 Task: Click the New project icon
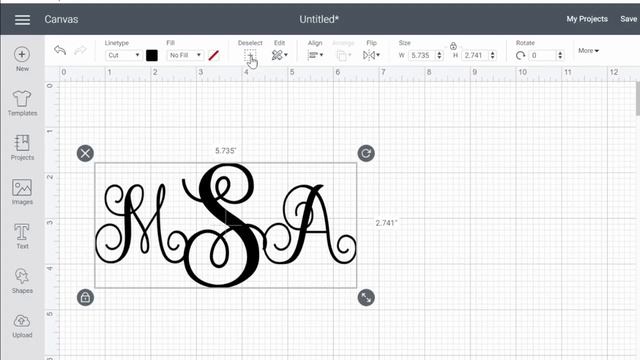point(22,54)
